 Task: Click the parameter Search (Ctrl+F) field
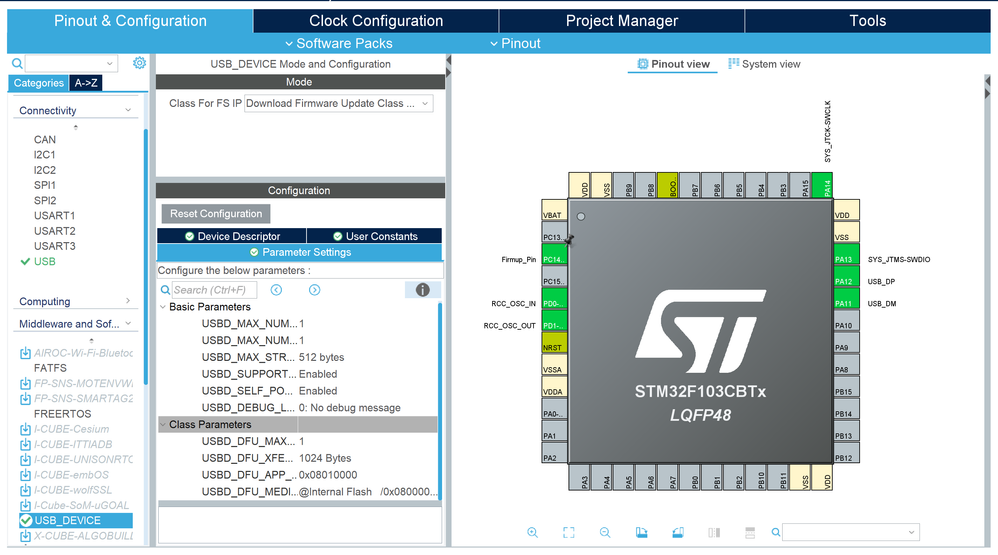tap(213, 290)
